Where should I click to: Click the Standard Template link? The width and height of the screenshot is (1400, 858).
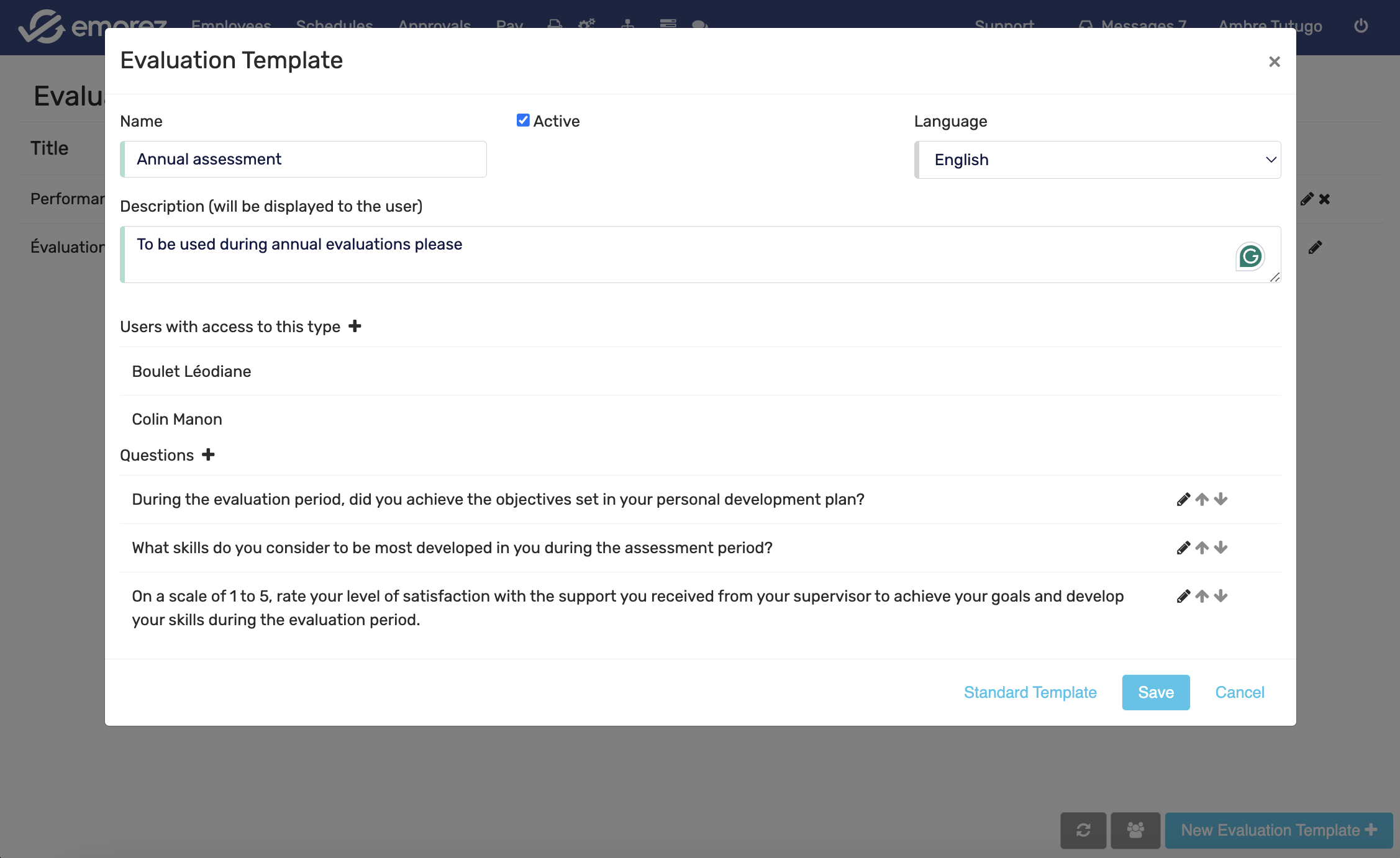pos(1030,692)
